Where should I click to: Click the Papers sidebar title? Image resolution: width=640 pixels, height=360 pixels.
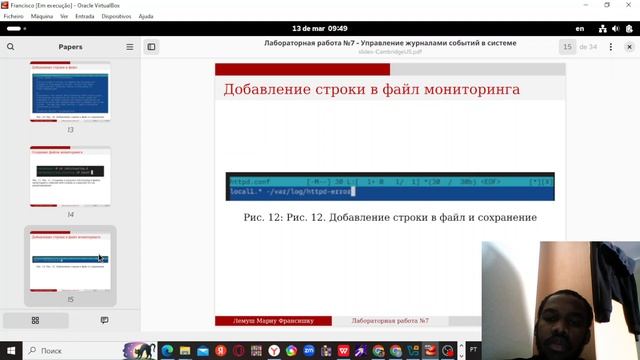click(x=70, y=47)
